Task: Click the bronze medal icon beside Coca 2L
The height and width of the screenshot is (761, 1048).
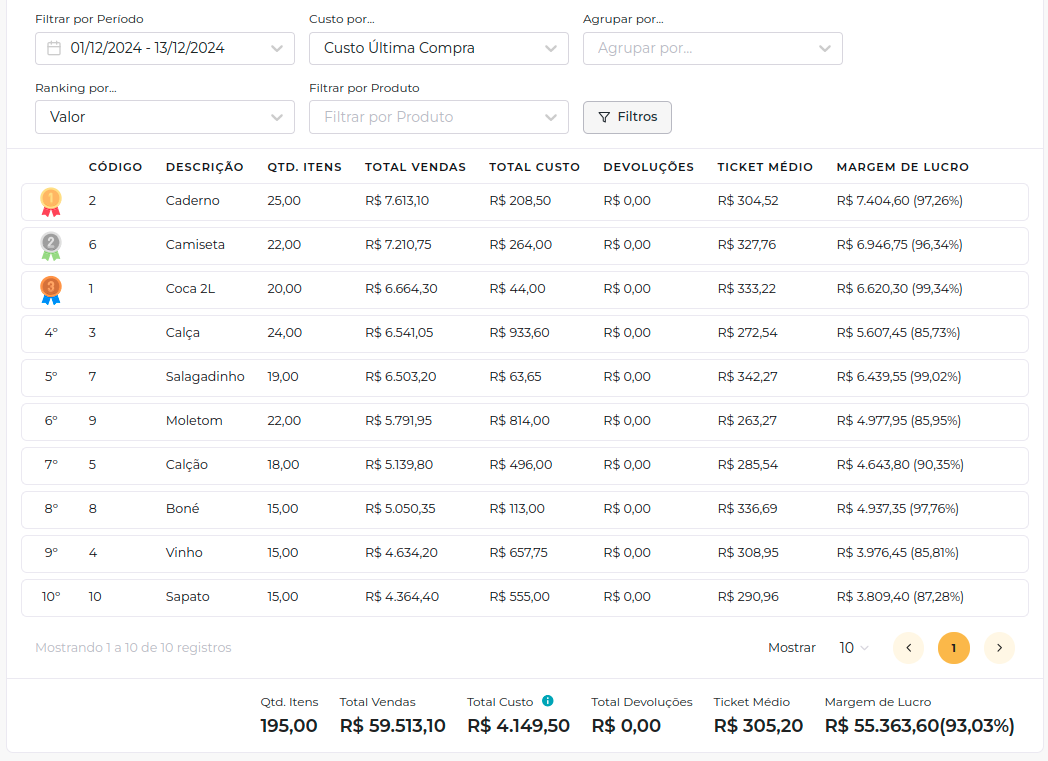Action: coord(49,288)
